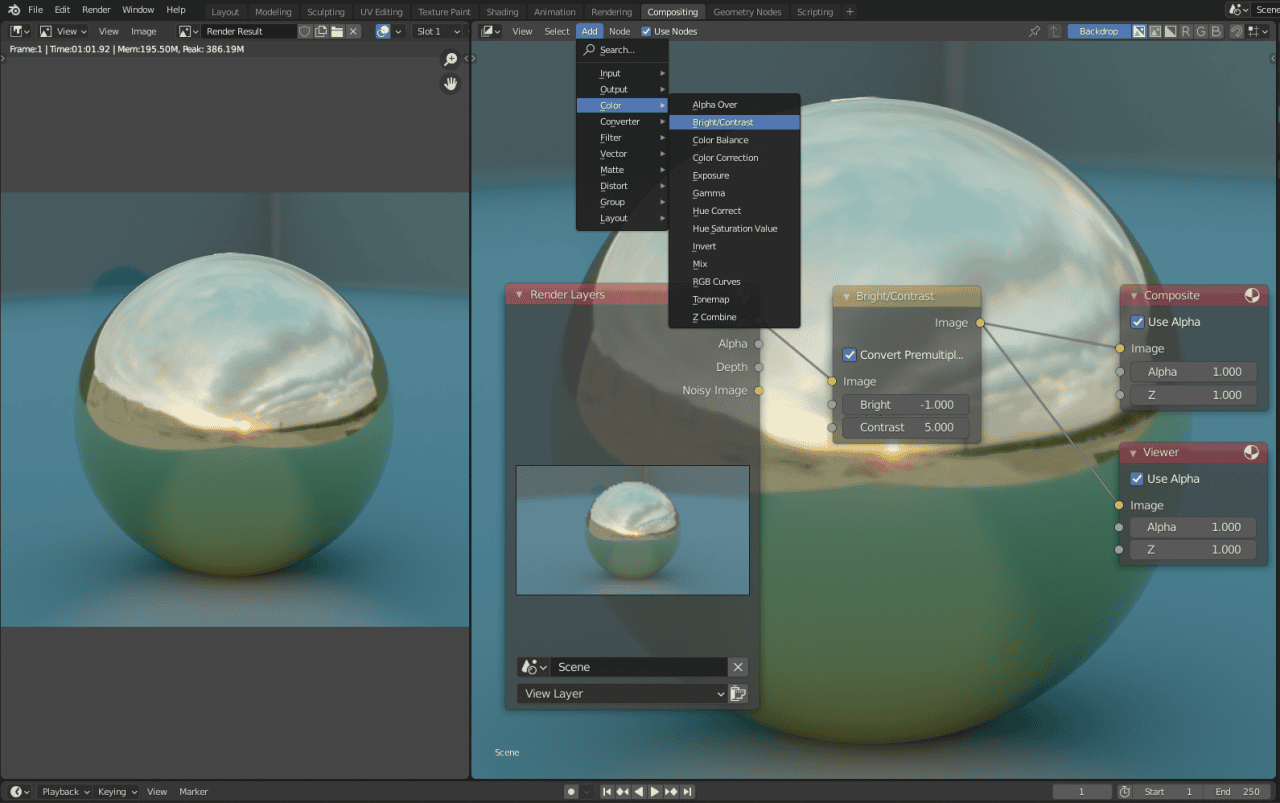
Task: Show backdrop color and alpha channel
Action: click(x=1155, y=31)
